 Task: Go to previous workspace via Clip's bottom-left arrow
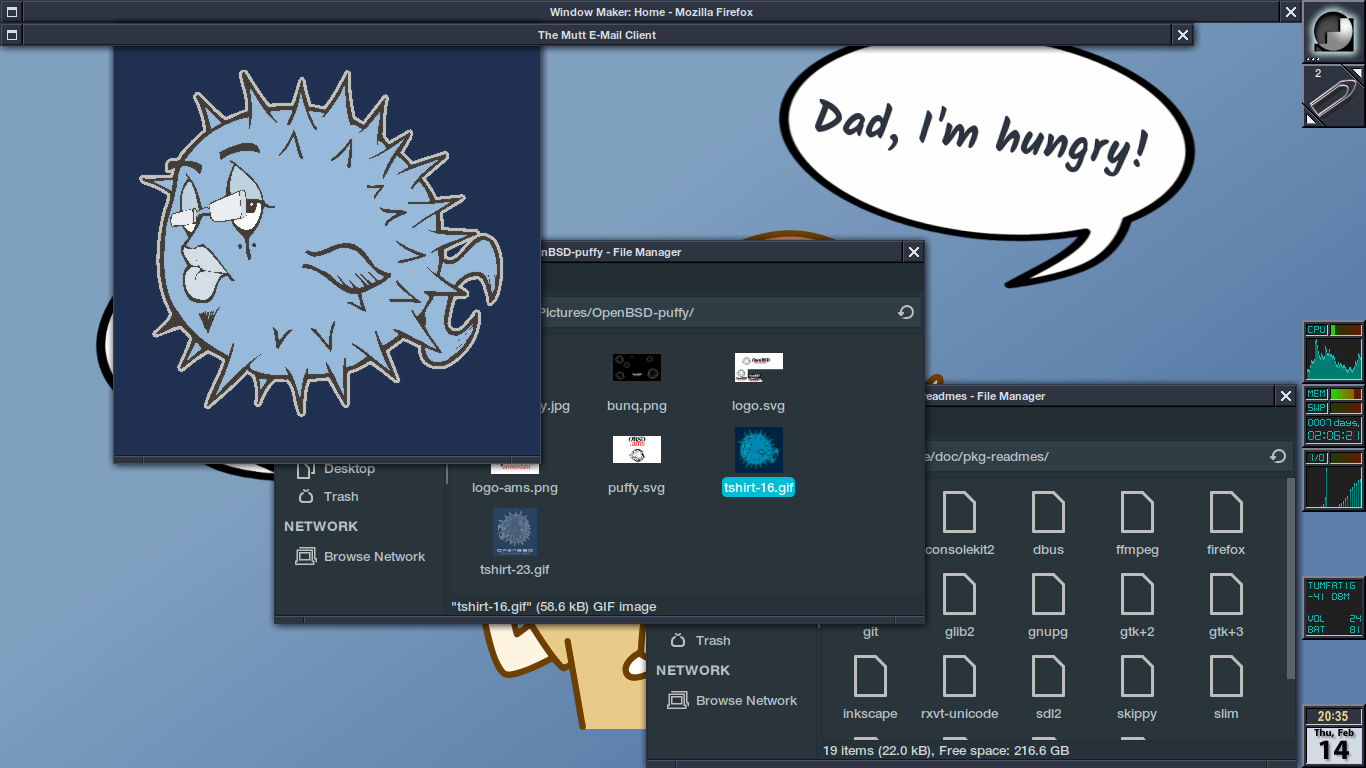(1311, 120)
